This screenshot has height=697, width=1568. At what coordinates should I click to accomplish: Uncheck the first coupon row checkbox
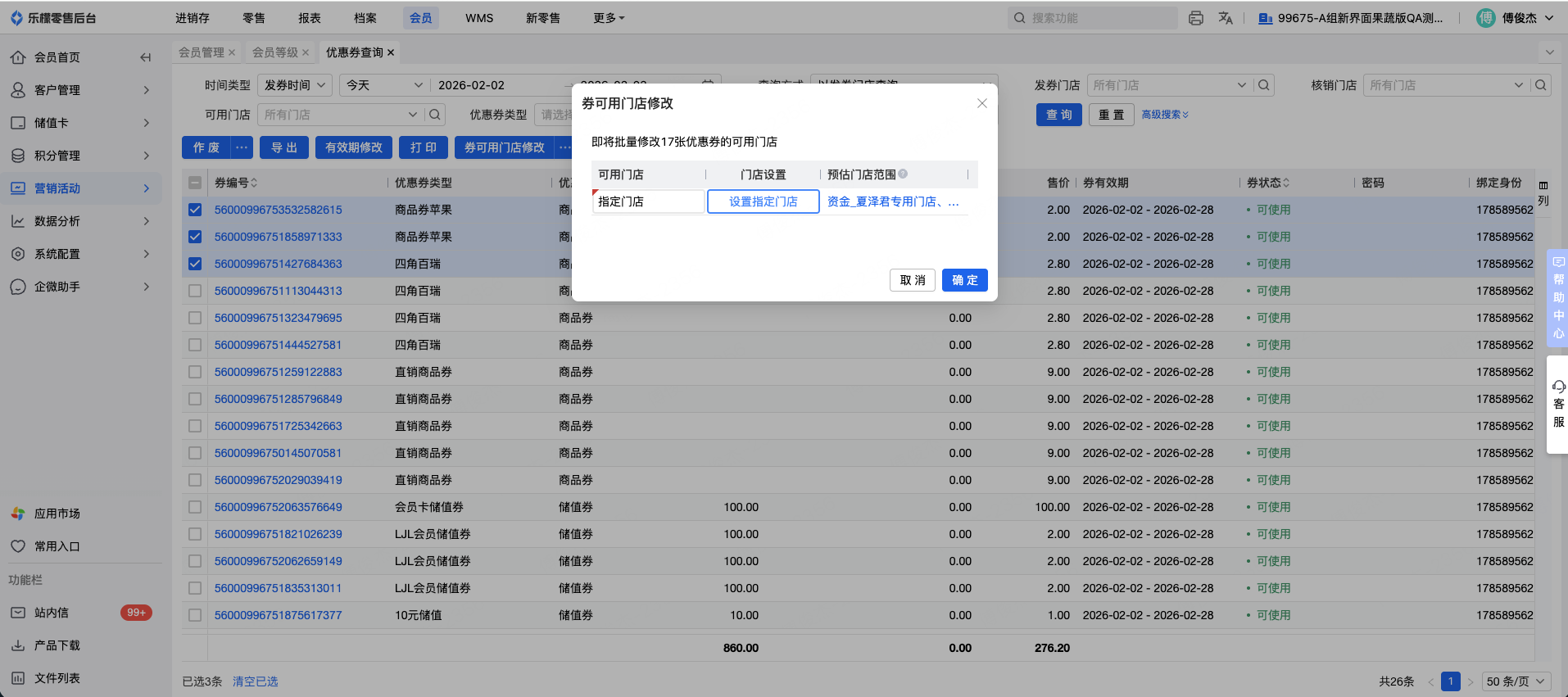[195, 210]
